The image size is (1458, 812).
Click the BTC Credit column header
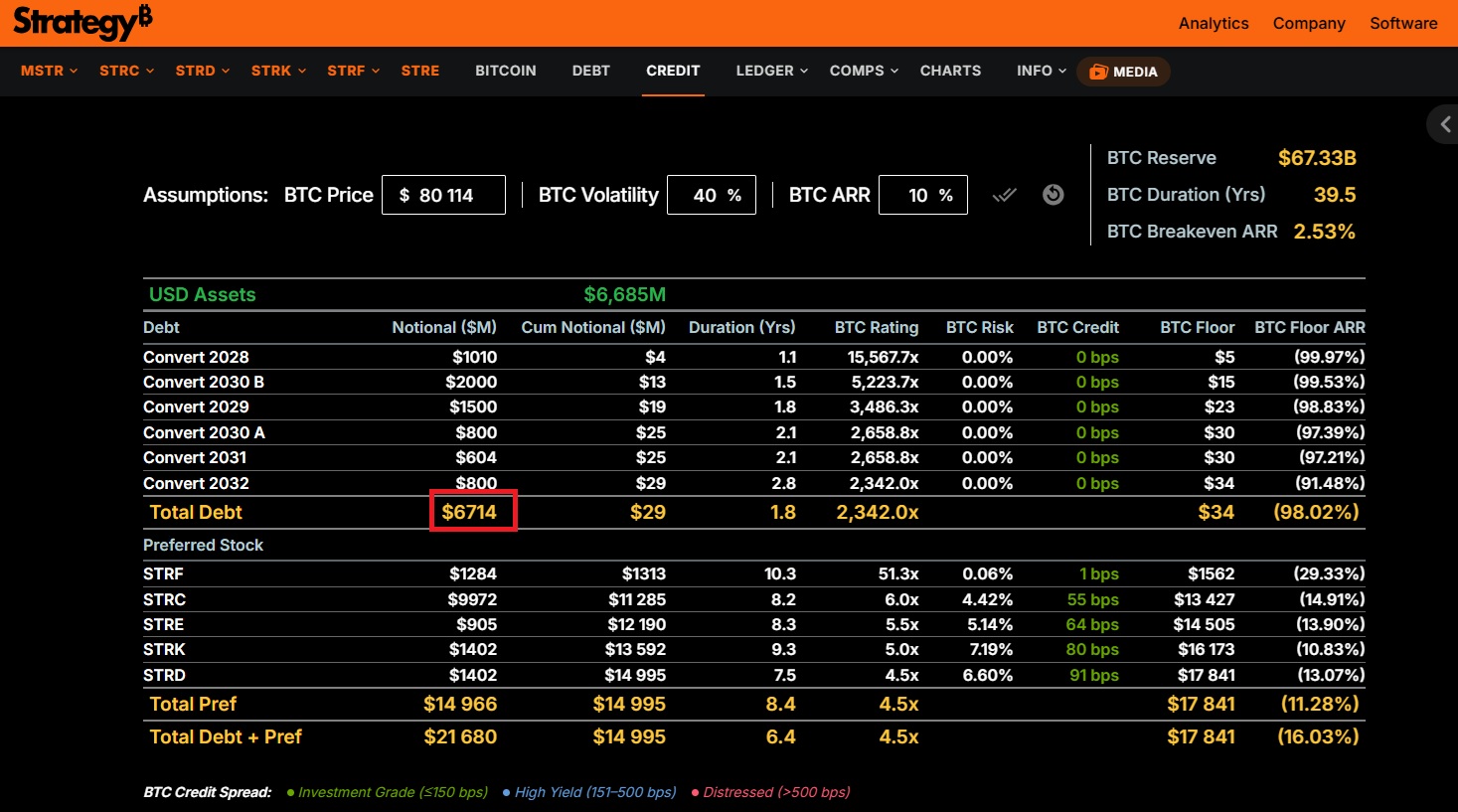1078,327
